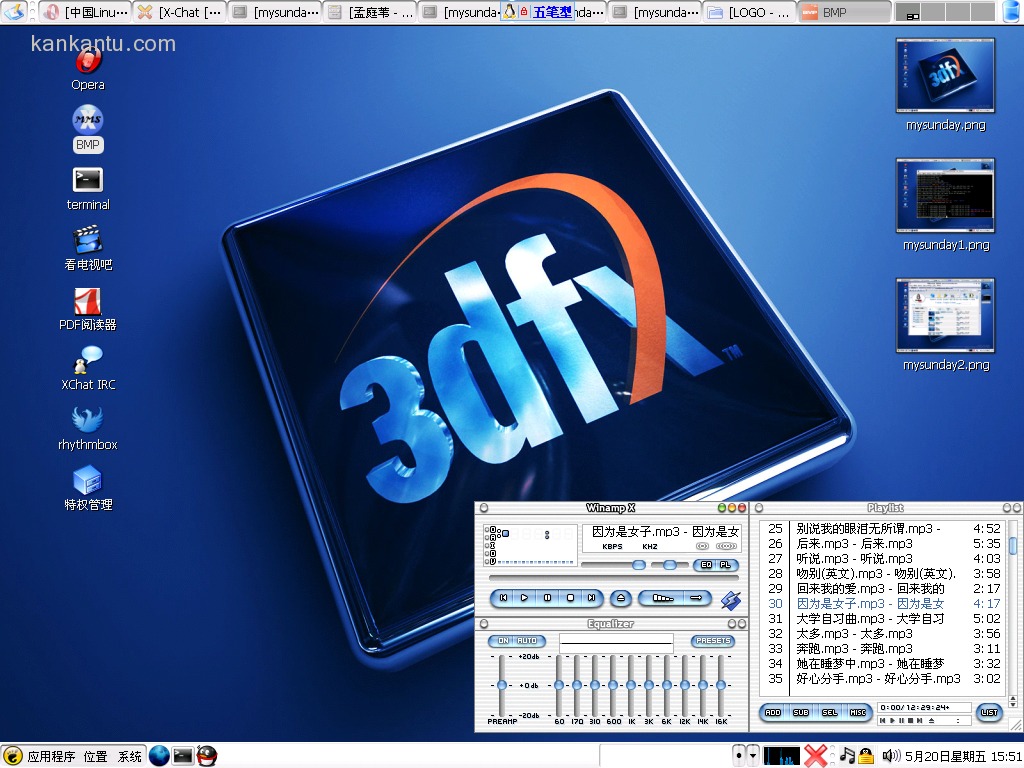This screenshot has width=1024, height=768.
Task: Switch to BMP taskbar window
Action: pyautogui.click(x=844, y=12)
